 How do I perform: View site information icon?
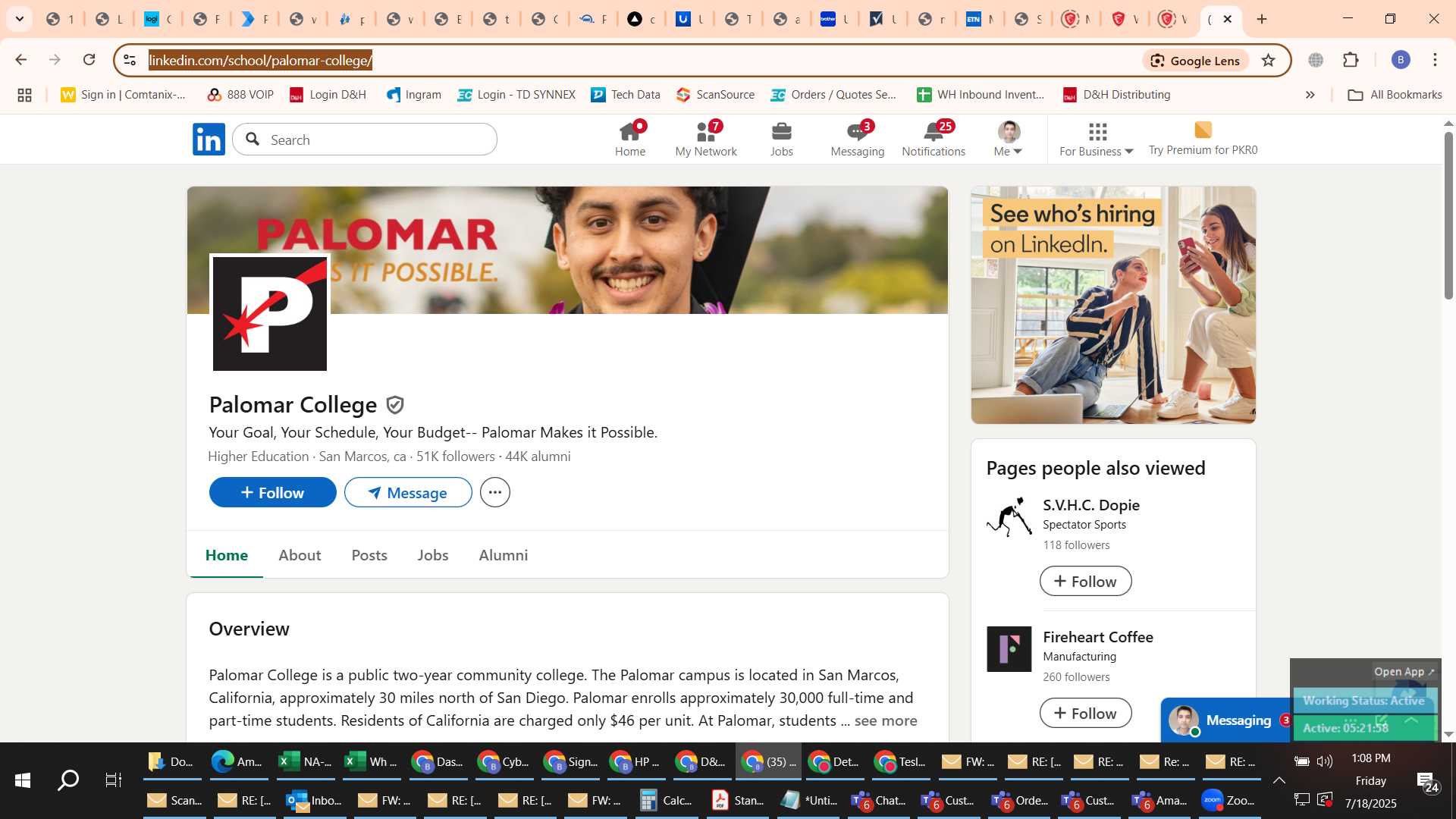coord(130,61)
